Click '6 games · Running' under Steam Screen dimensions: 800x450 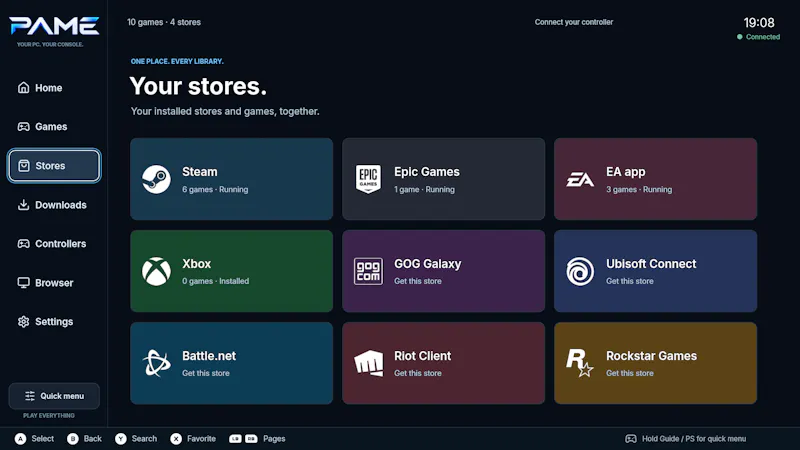pyautogui.click(x=215, y=189)
